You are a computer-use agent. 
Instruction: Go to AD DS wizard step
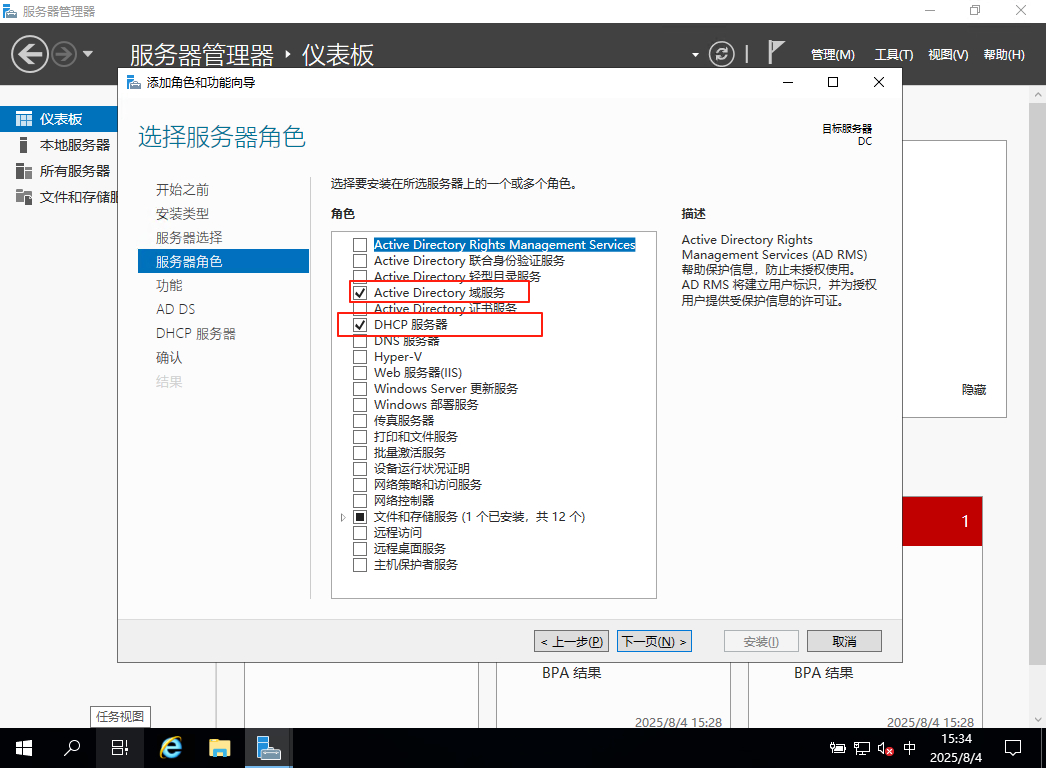coord(175,310)
